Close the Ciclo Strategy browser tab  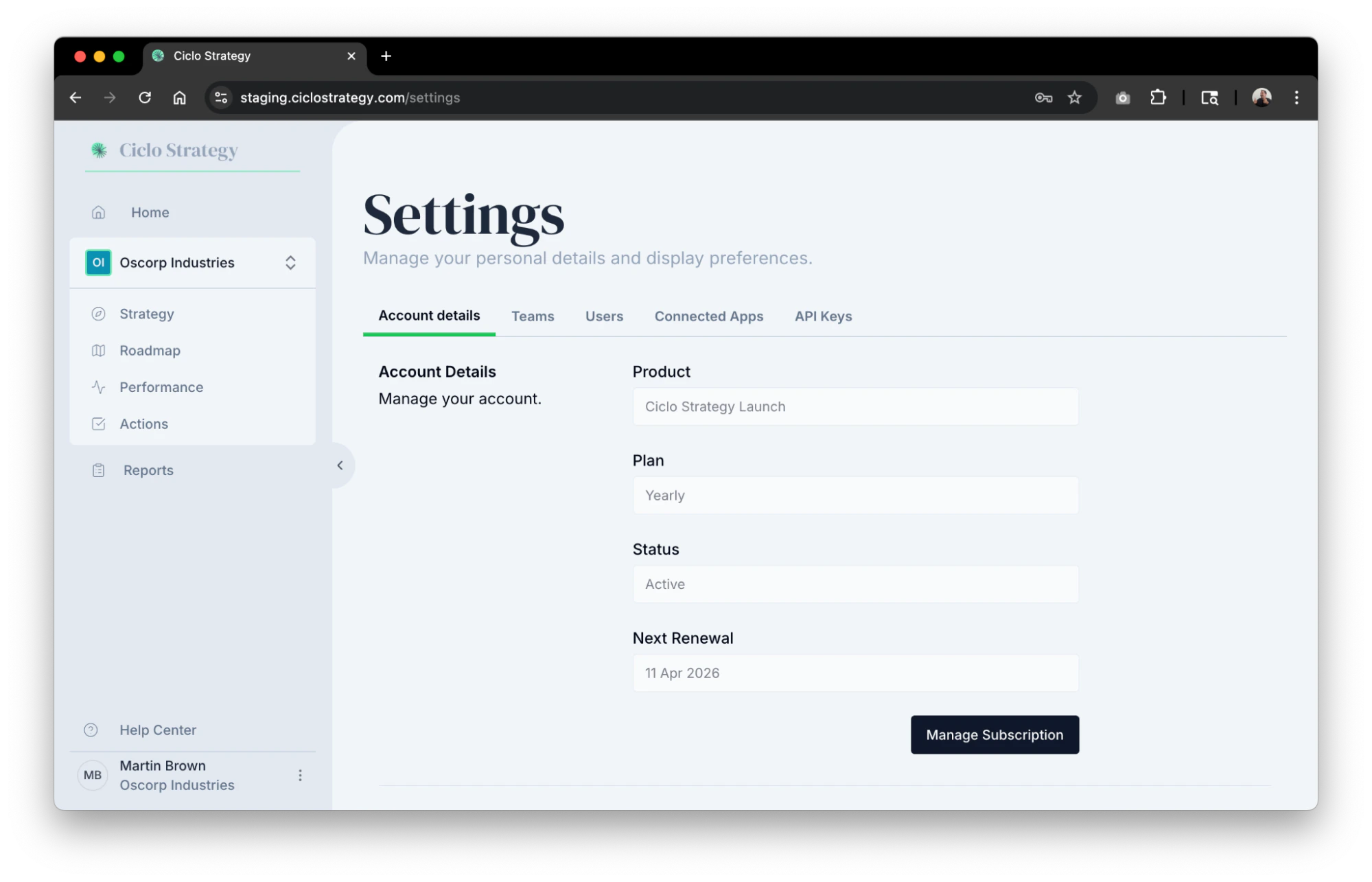pyautogui.click(x=351, y=56)
